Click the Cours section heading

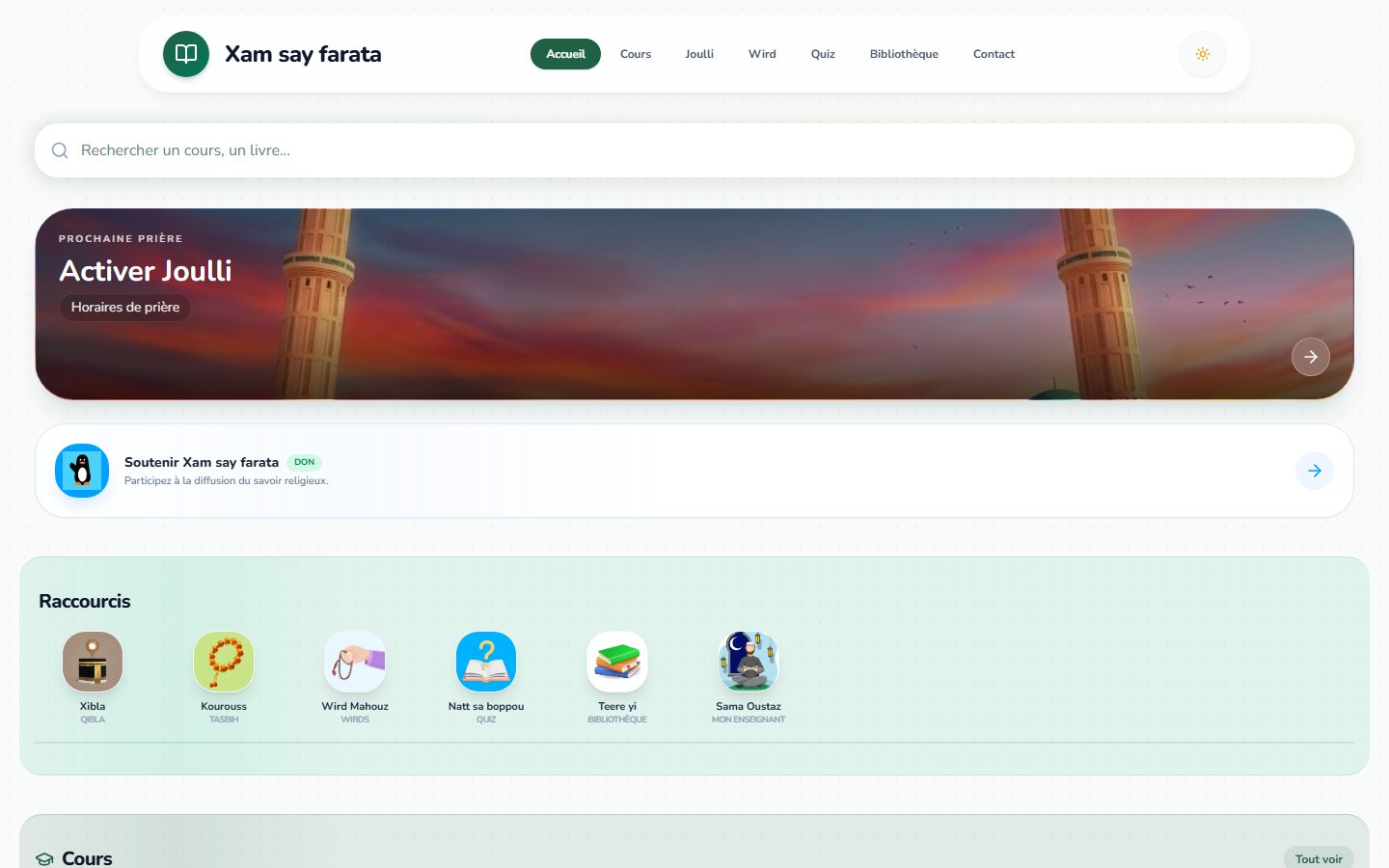pos(87,858)
